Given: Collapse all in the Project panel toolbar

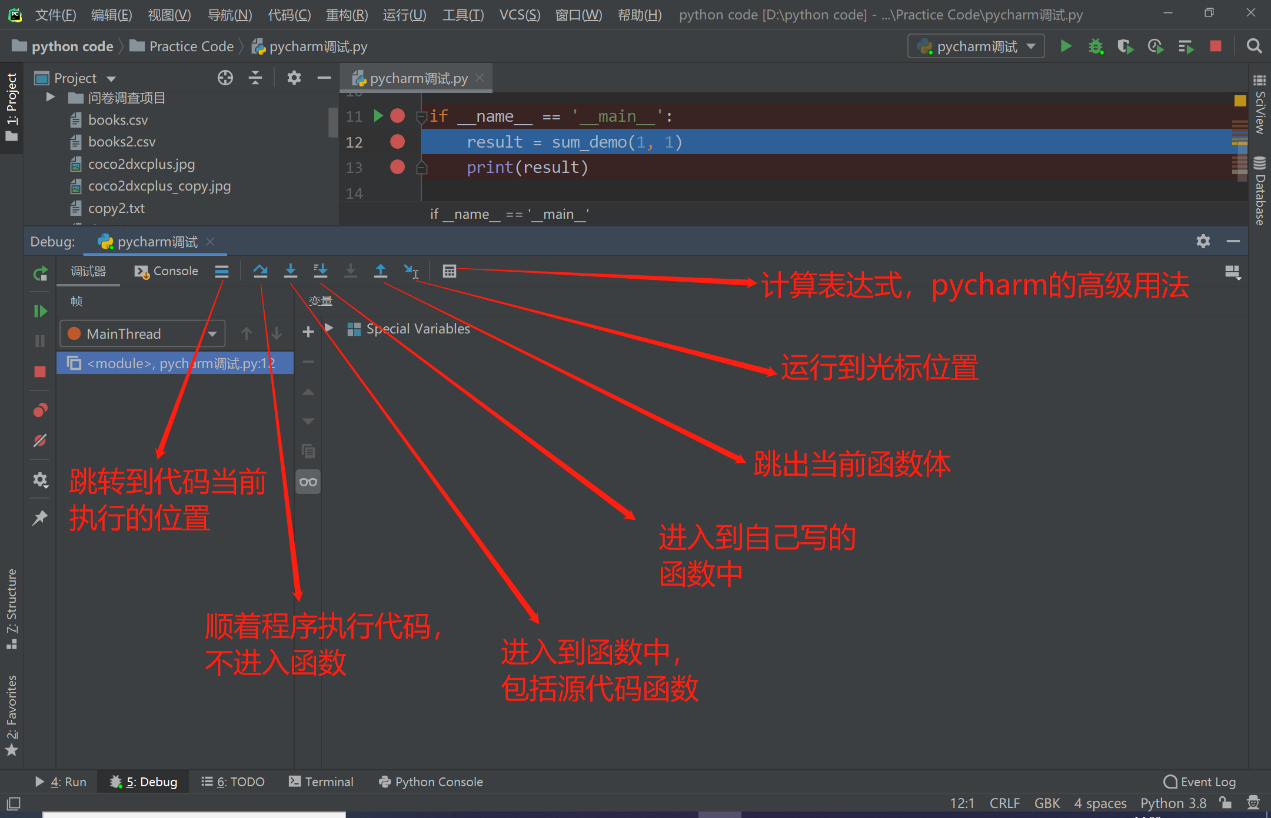Looking at the screenshot, I should point(256,78).
